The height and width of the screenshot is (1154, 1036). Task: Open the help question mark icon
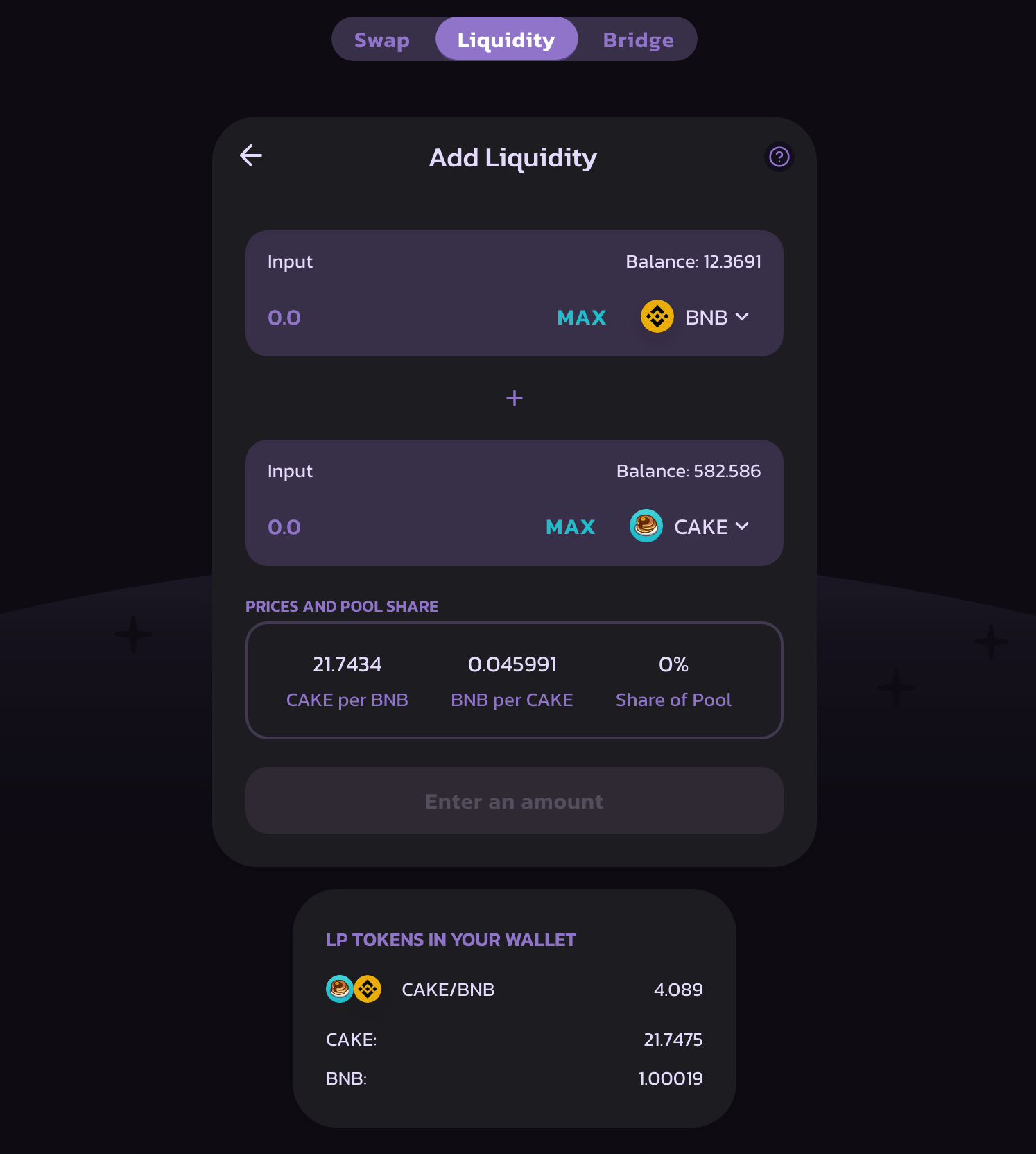tap(779, 157)
